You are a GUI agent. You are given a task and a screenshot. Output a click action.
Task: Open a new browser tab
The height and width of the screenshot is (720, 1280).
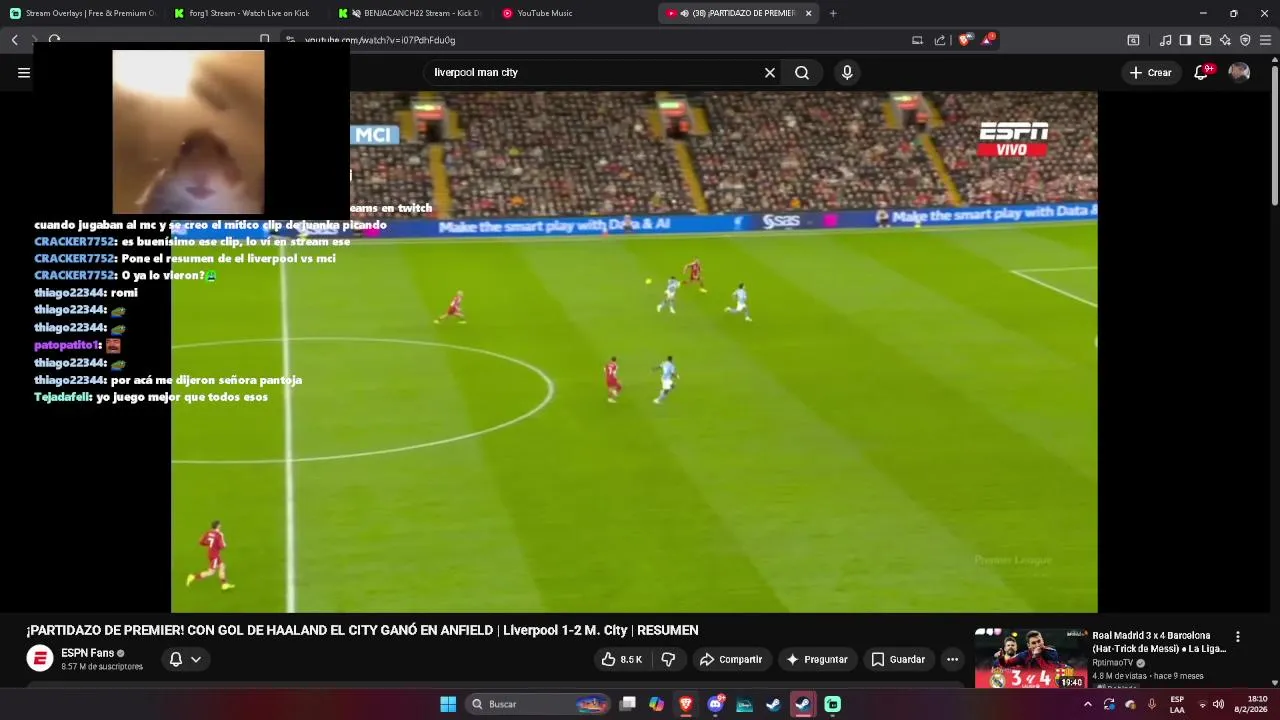[833, 13]
